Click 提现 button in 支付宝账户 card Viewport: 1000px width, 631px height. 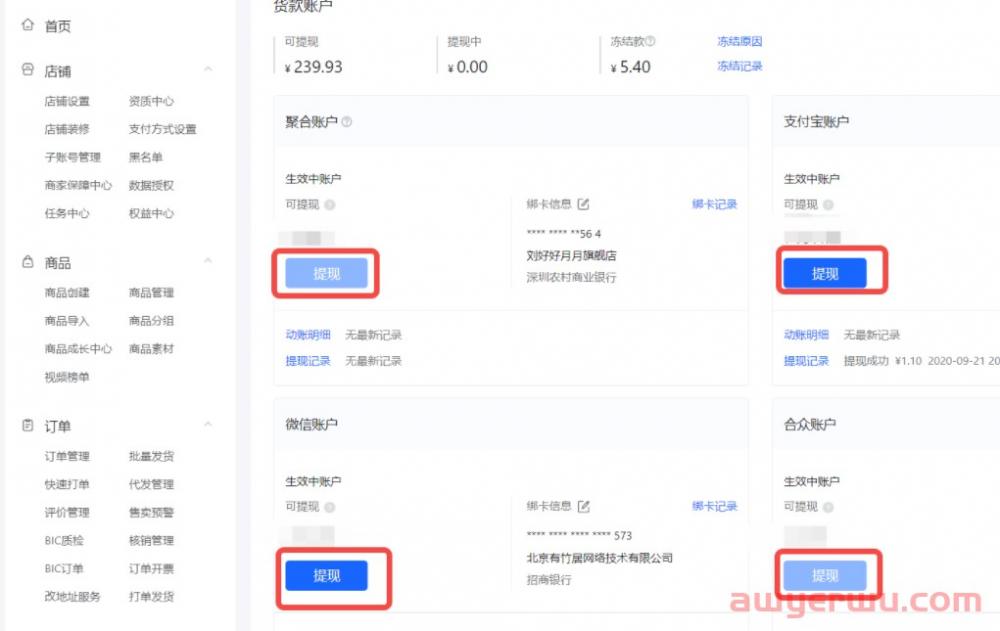(825, 274)
